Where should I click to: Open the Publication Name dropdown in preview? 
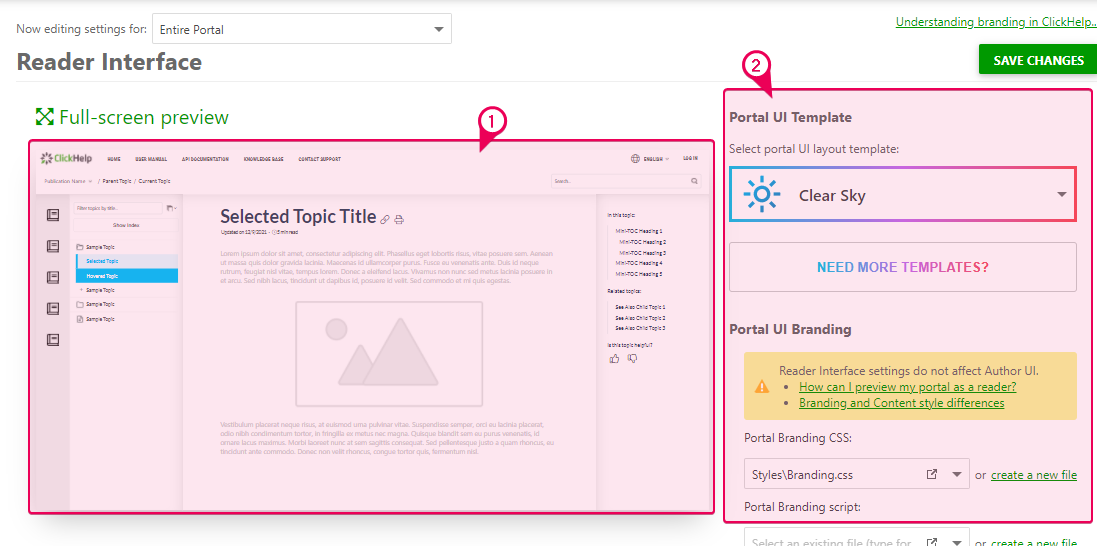click(x=68, y=181)
